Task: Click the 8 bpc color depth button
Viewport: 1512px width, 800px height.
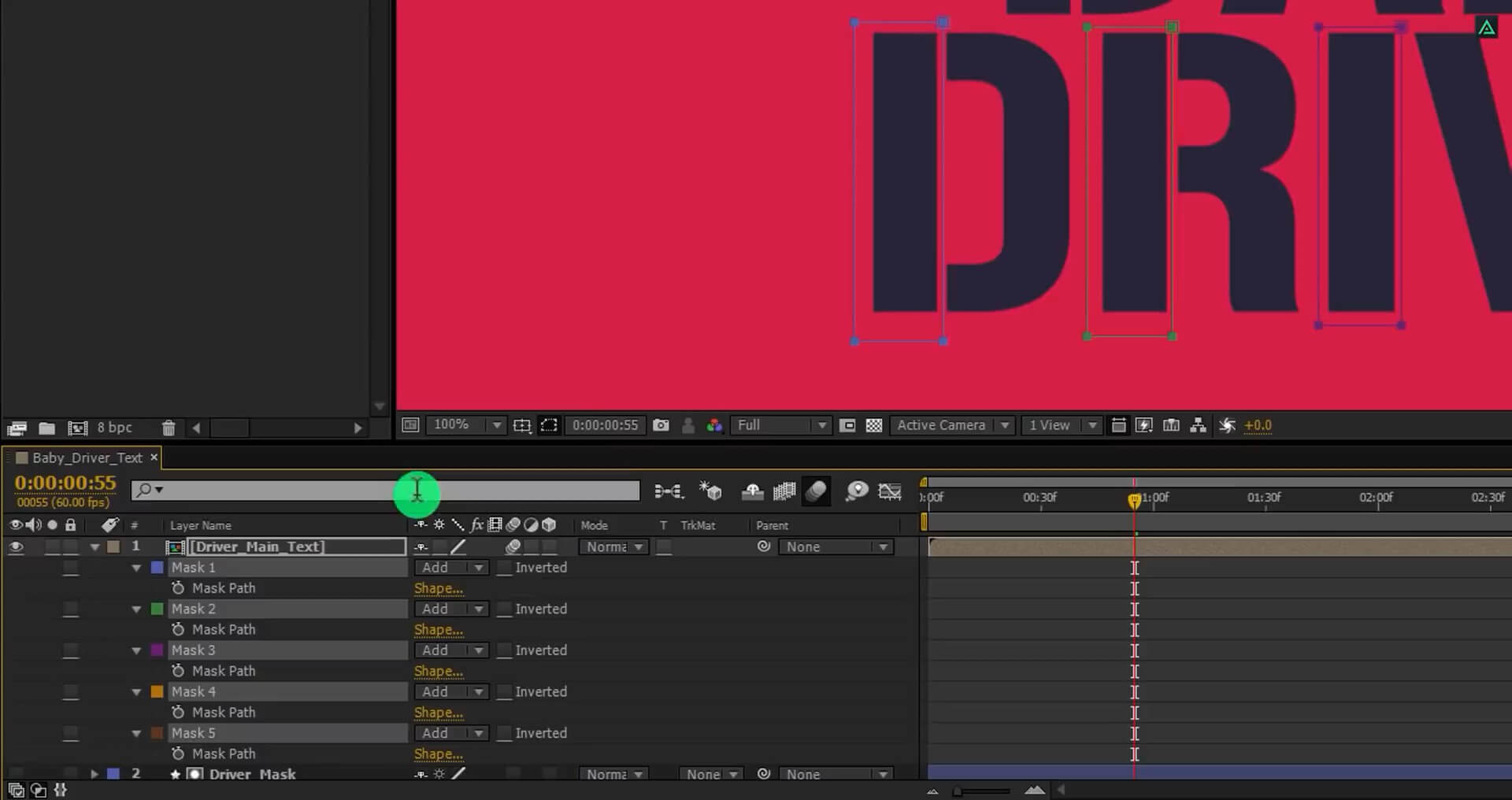Action: pyautogui.click(x=115, y=428)
